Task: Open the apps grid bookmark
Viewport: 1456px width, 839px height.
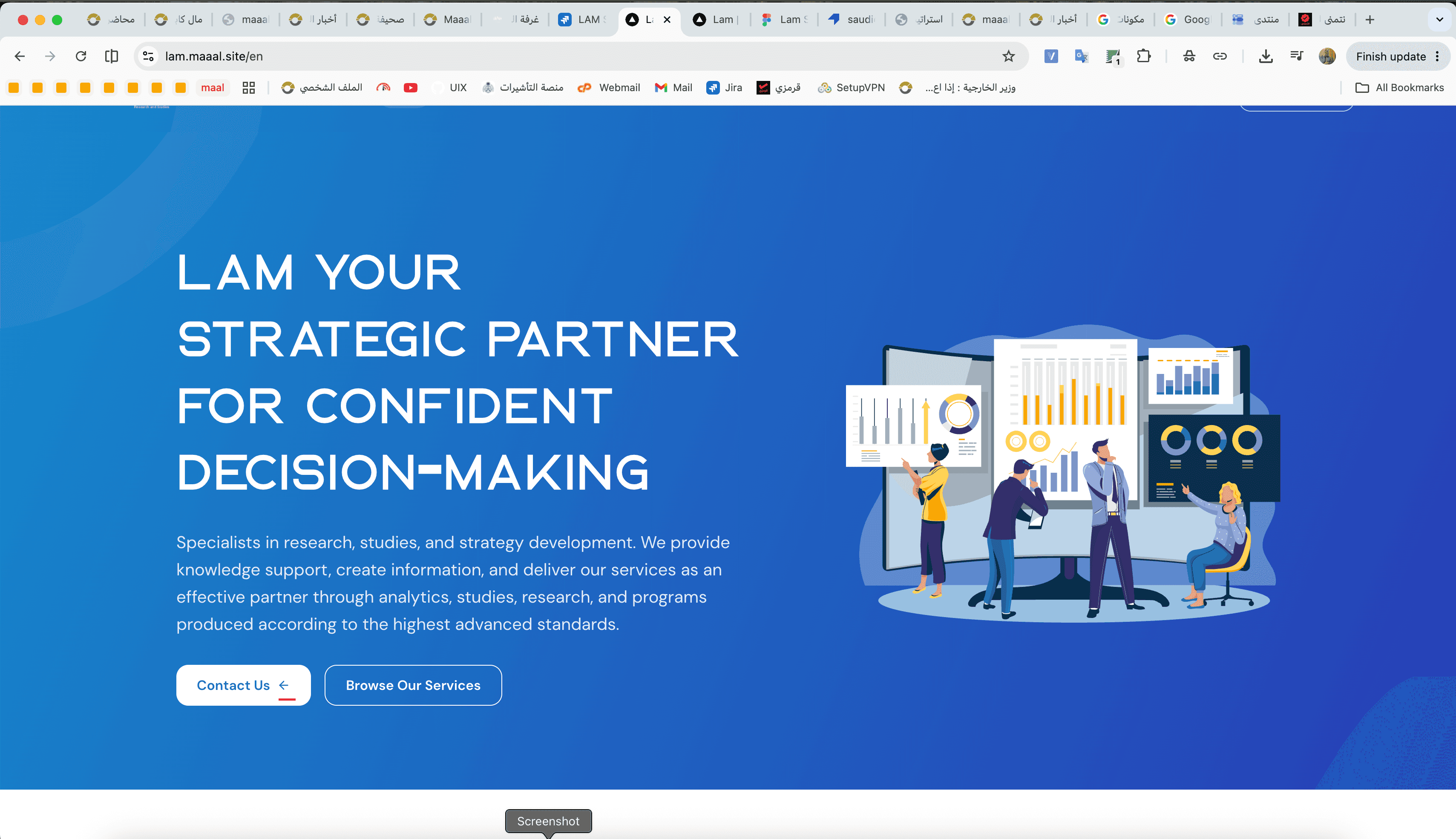Action: click(248, 88)
